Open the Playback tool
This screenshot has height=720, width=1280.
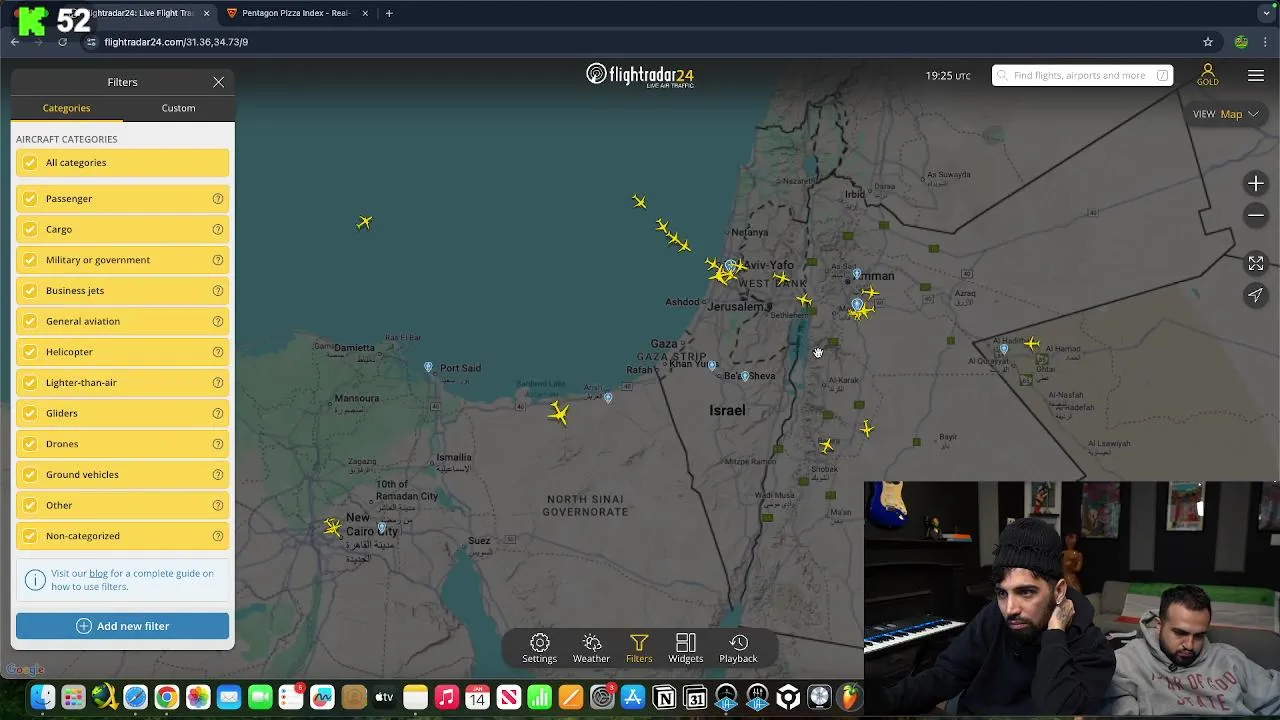pos(738,648)
